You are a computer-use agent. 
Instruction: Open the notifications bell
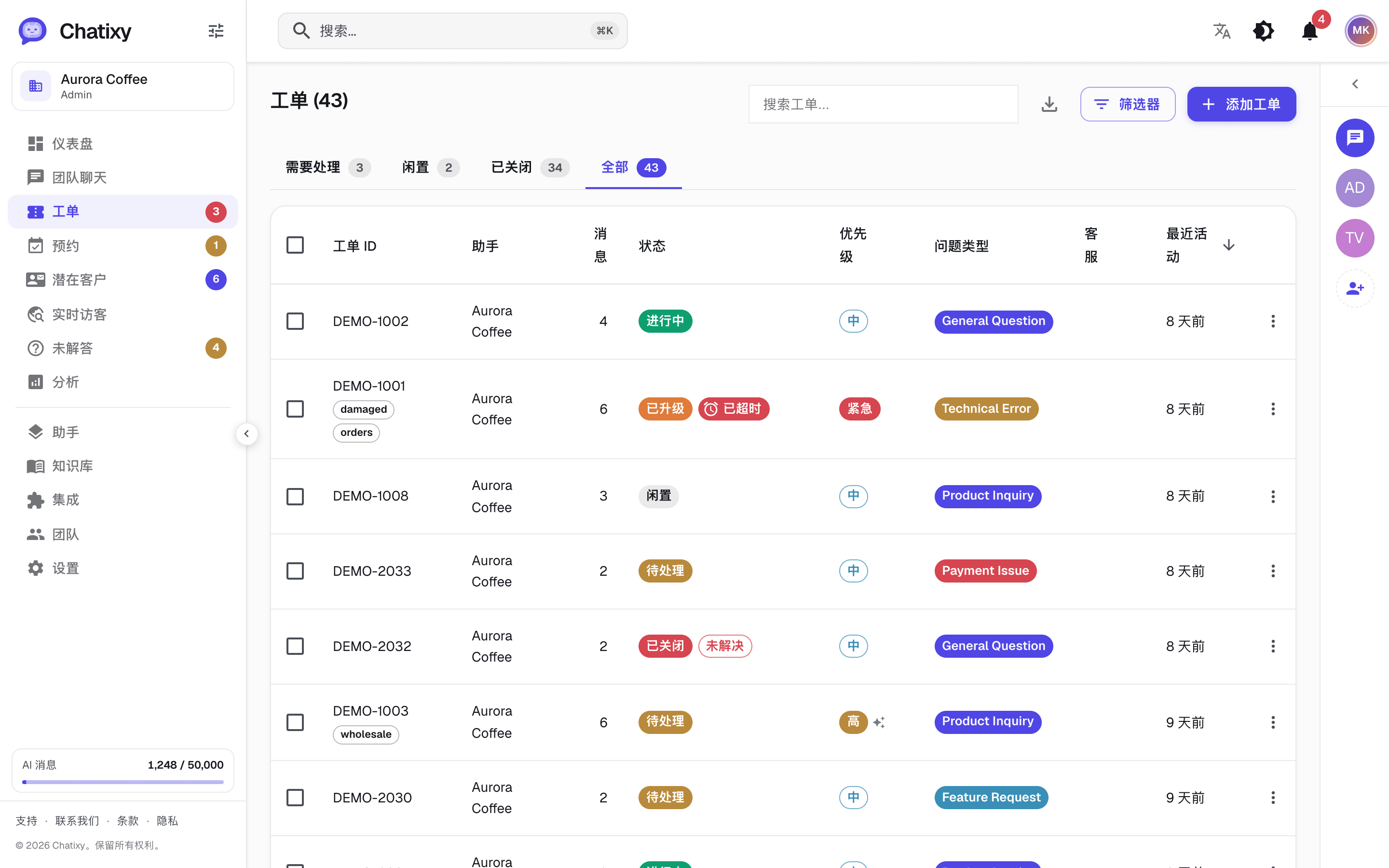1310,30
